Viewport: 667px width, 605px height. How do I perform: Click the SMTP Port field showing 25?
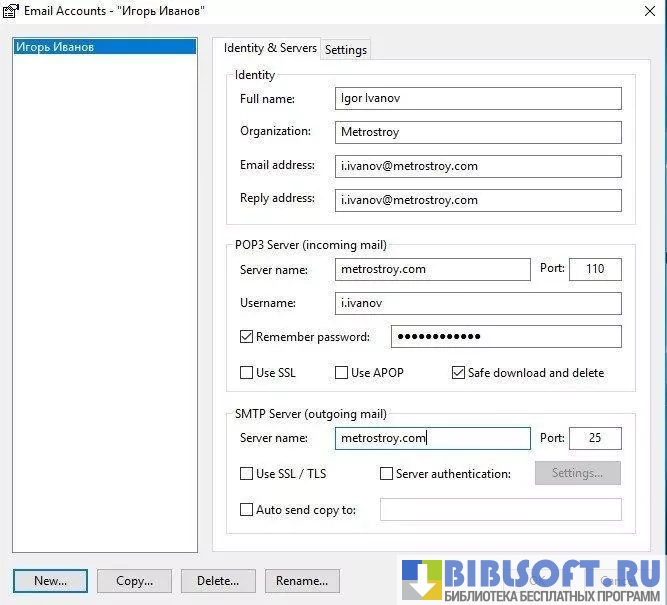coord(594,439)
